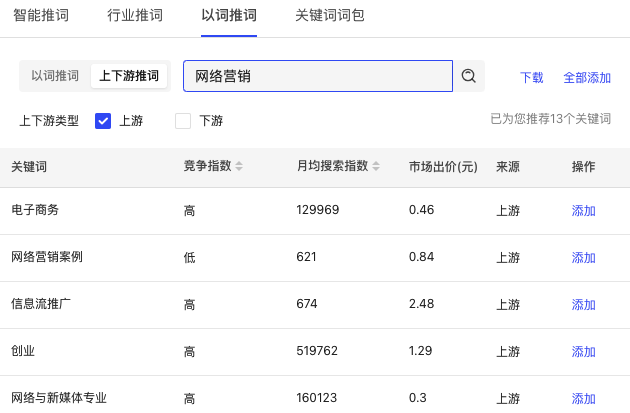Add the 创业 keyword

pyautogui.click(x=583, y=352)
